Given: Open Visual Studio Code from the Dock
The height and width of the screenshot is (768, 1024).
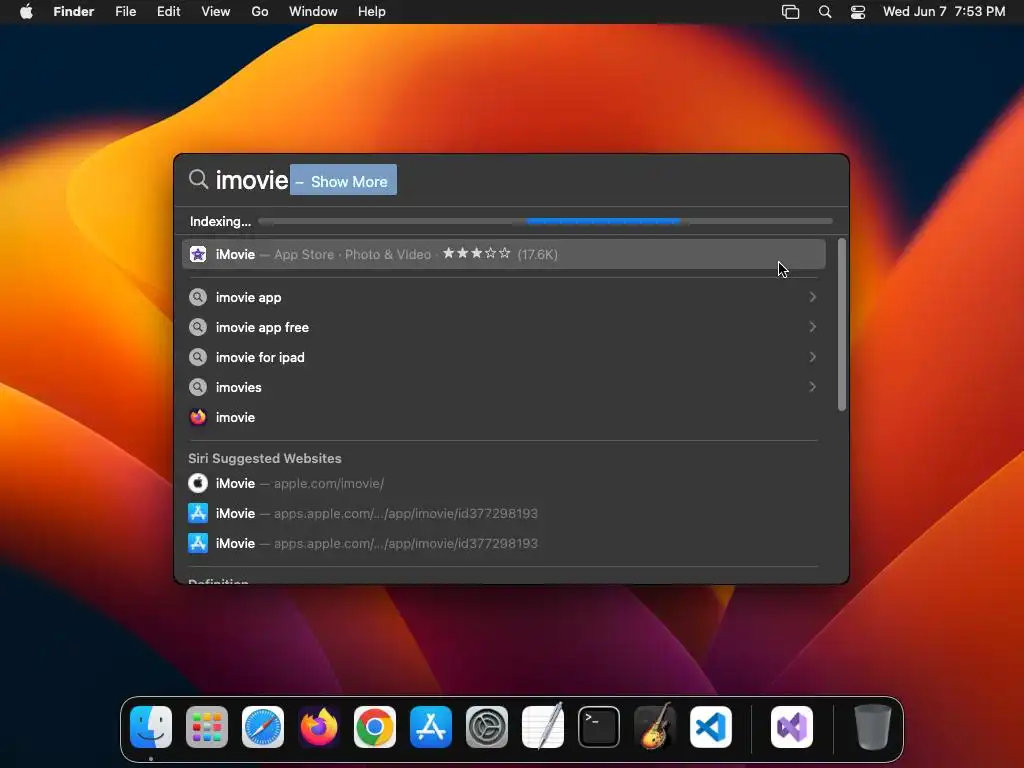Looking at the screenshot, I should coord(711,727).
